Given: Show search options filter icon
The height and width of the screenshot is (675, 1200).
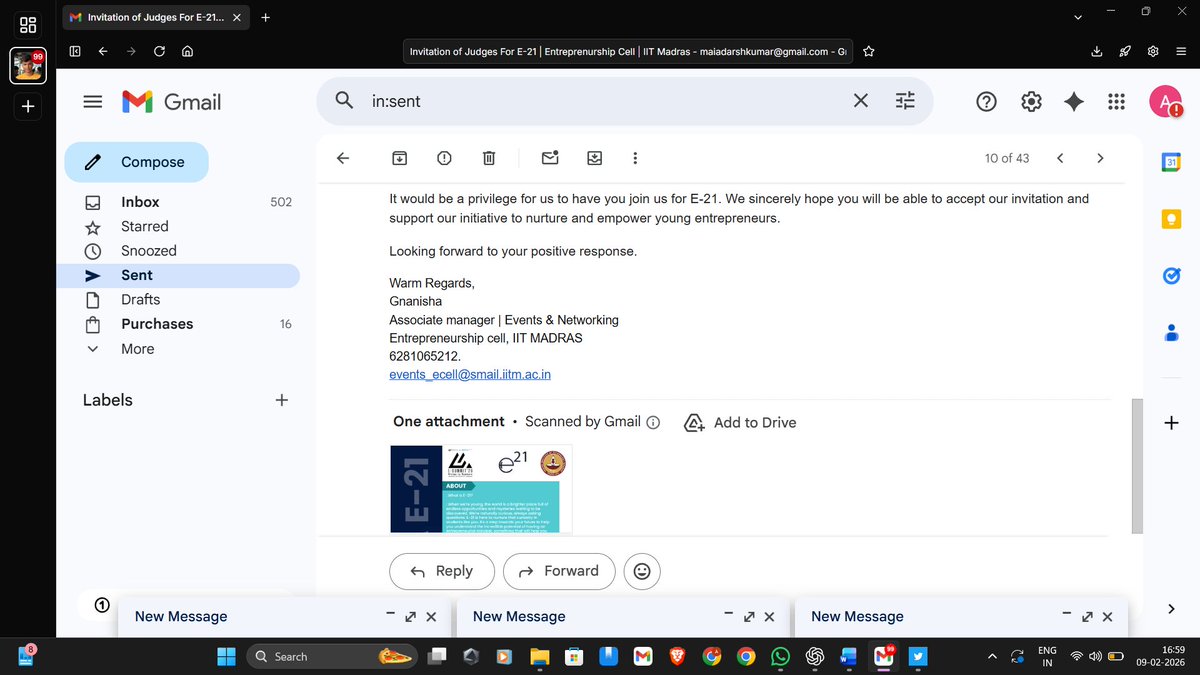Looking at the screenshot, I should click(905, 101).
